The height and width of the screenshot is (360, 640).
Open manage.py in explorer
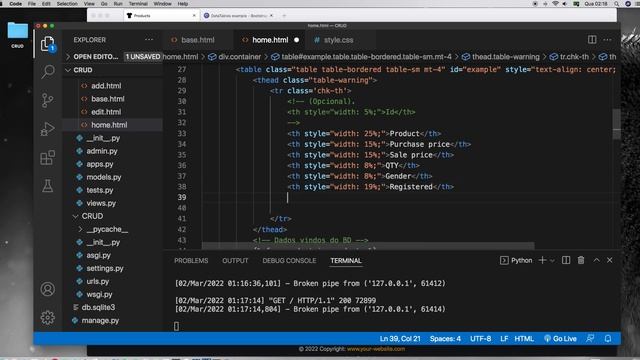coord(100,321)
